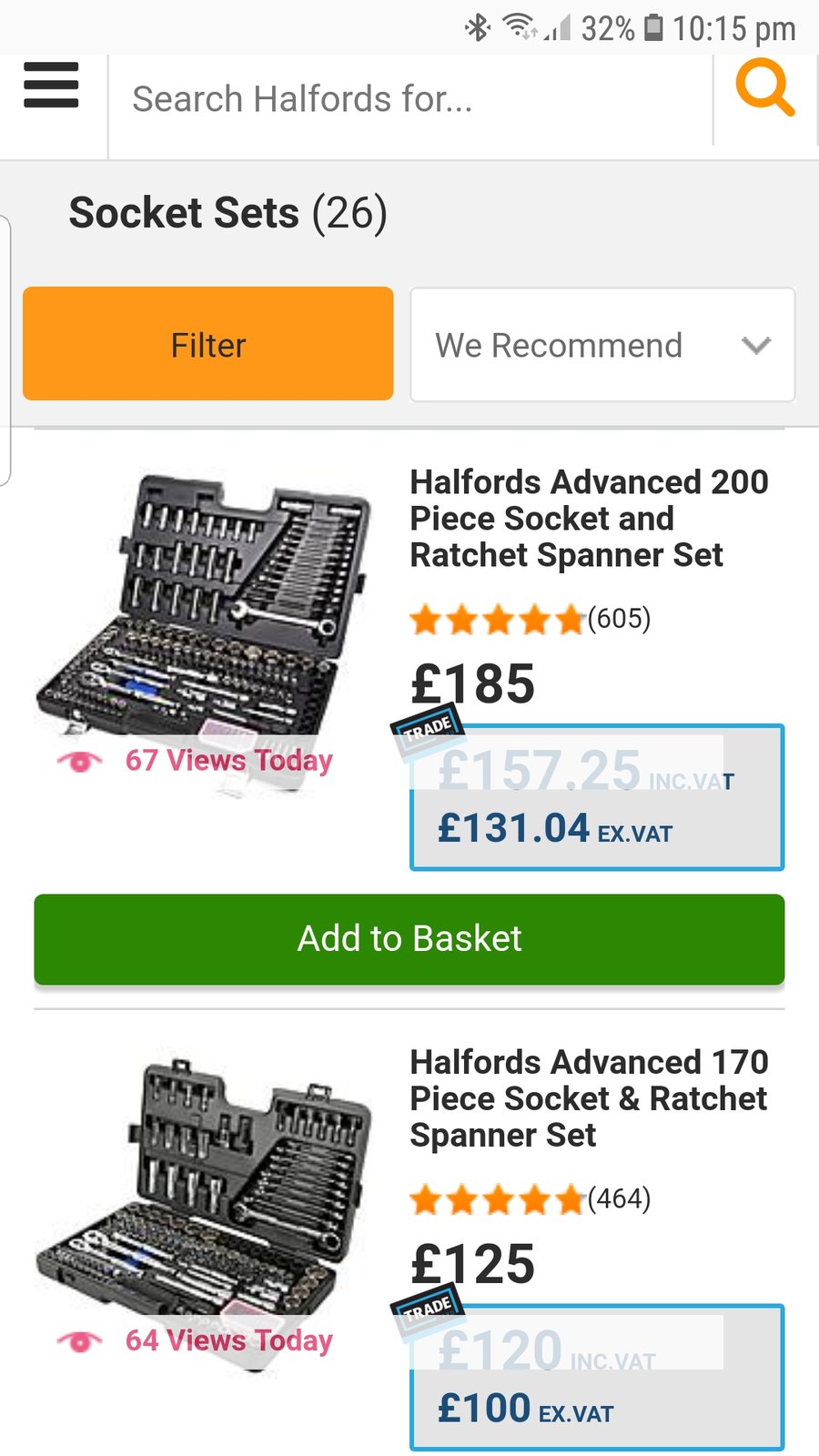Screen dimensions: 819x1456
Task: View the 170 Piece socket set product image
Action: point(205,1183)
